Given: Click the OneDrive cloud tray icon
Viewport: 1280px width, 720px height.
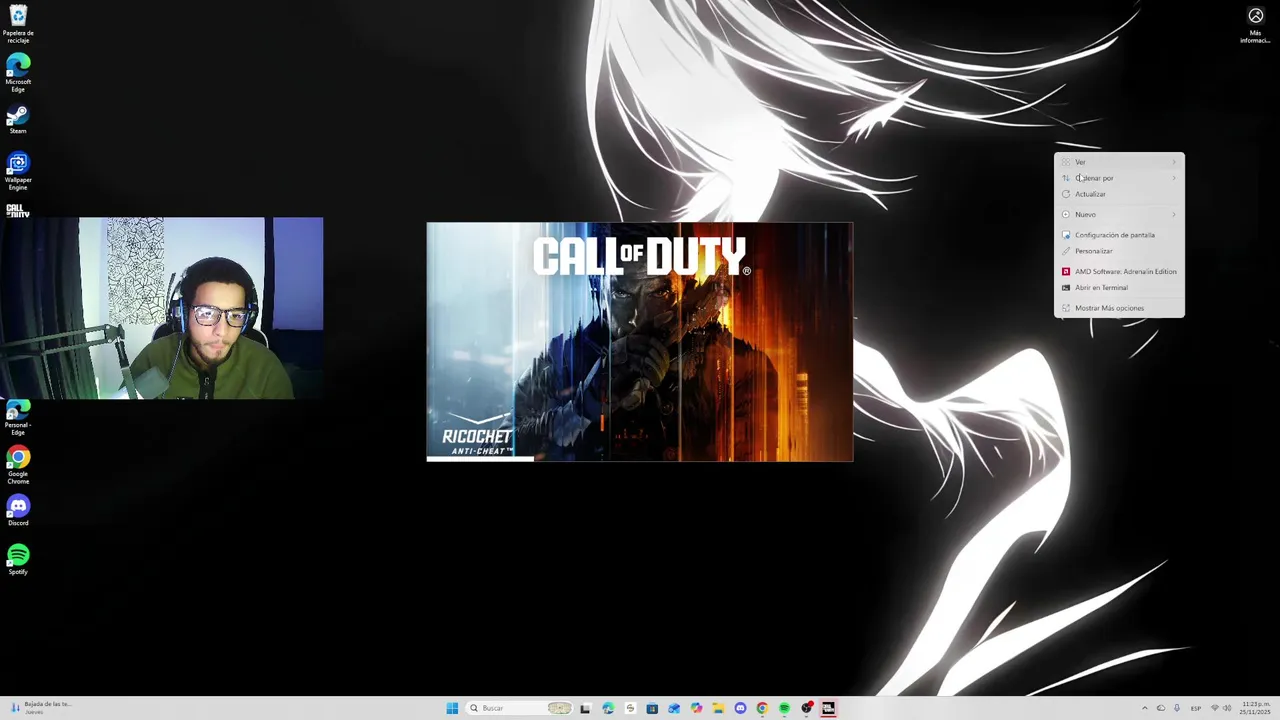Looking at the screenshot, I should (1160, 708).
